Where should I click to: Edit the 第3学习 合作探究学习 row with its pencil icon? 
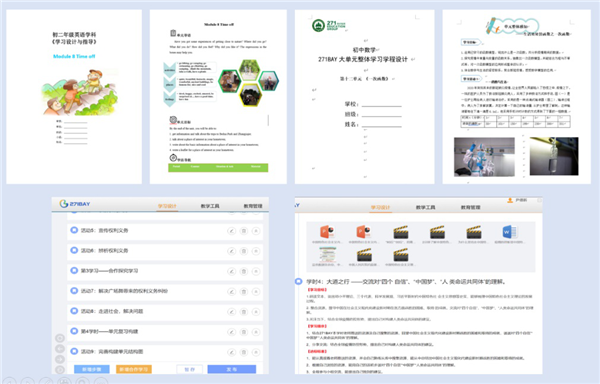click(232, 272)
